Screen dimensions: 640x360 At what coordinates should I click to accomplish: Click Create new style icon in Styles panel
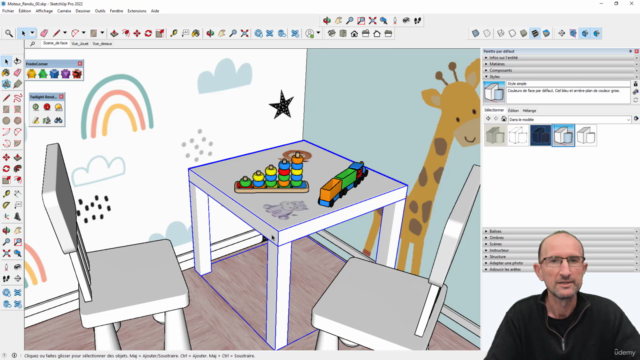(635, 92)
